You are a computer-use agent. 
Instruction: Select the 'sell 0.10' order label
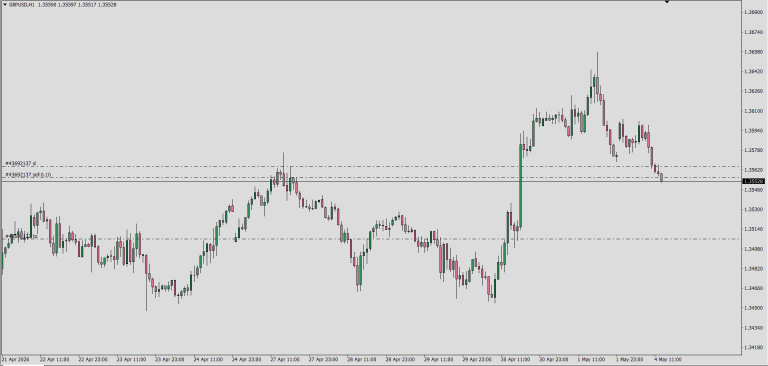28,174
